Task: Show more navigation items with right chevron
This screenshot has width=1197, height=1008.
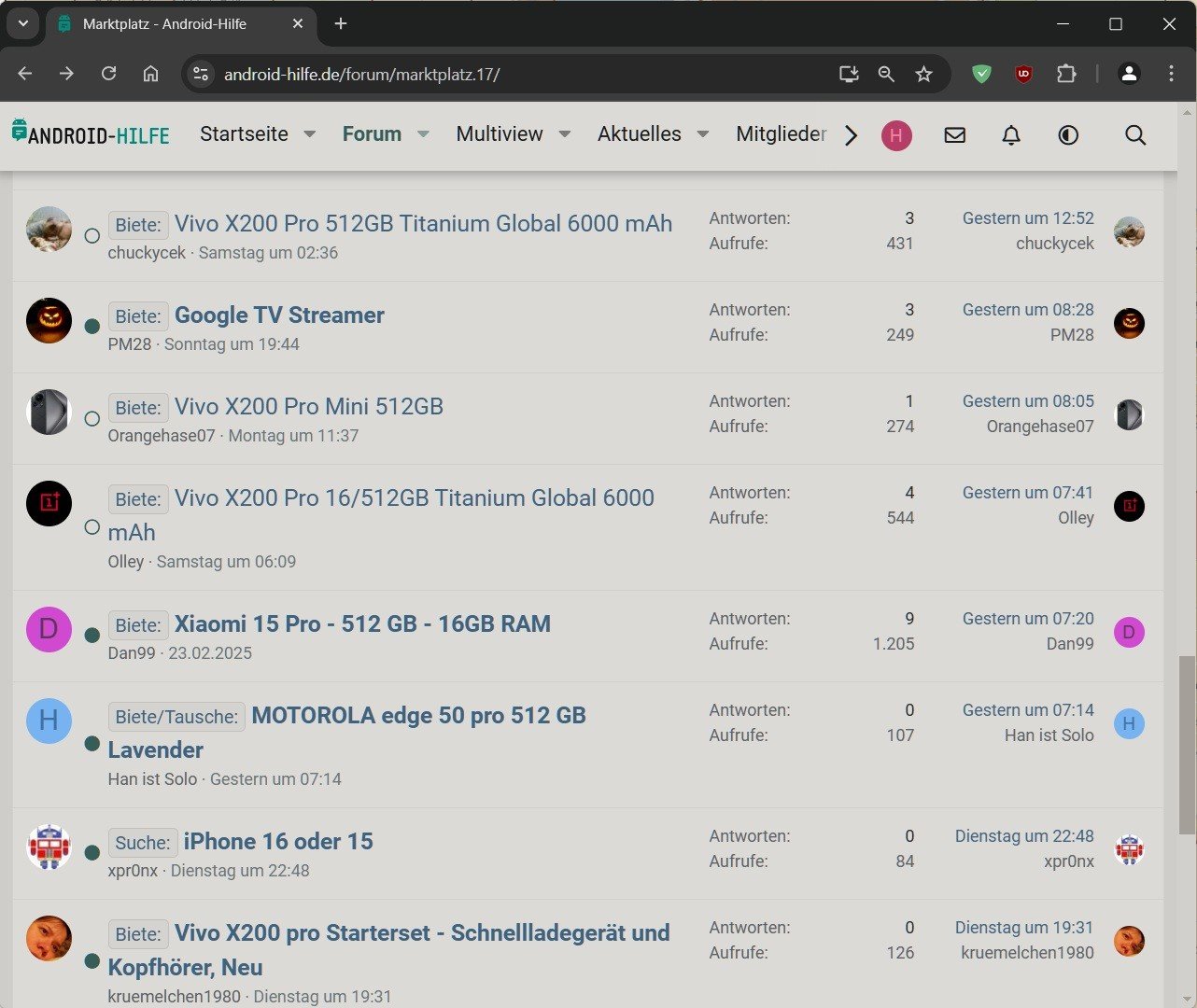Action: pyautogui.click(x=851, y=135)
